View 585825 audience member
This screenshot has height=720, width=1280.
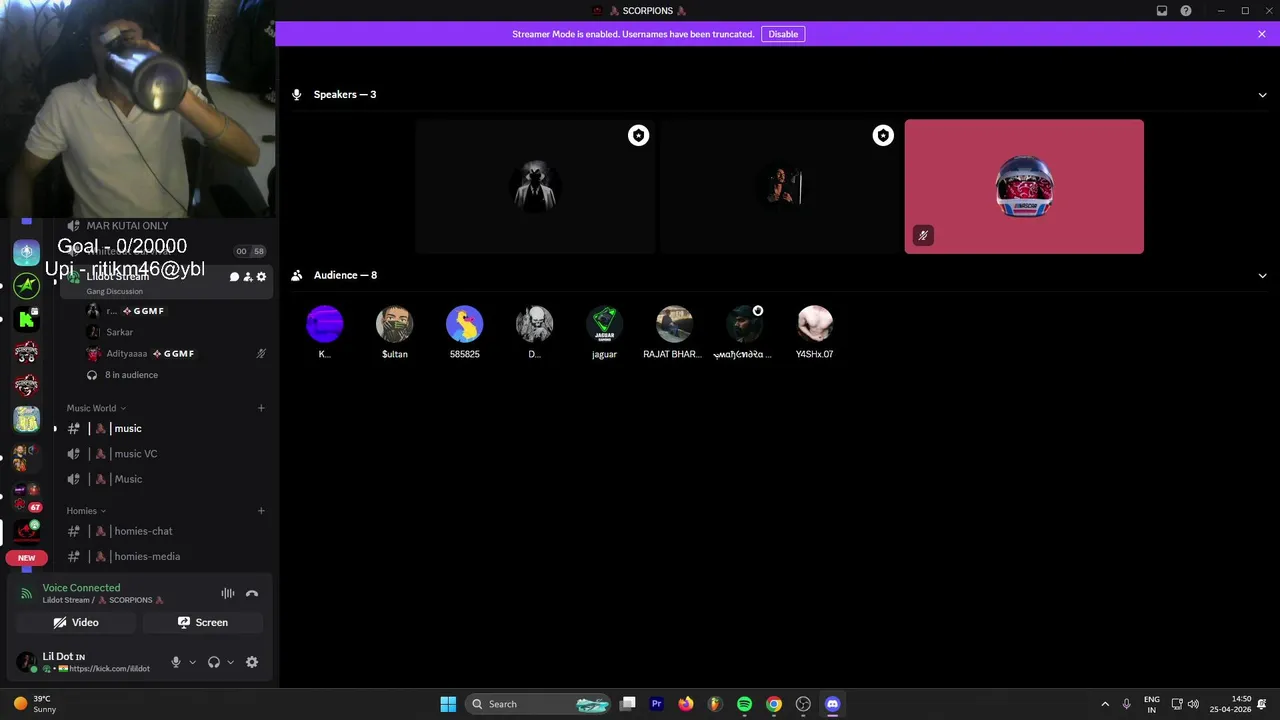464,332
